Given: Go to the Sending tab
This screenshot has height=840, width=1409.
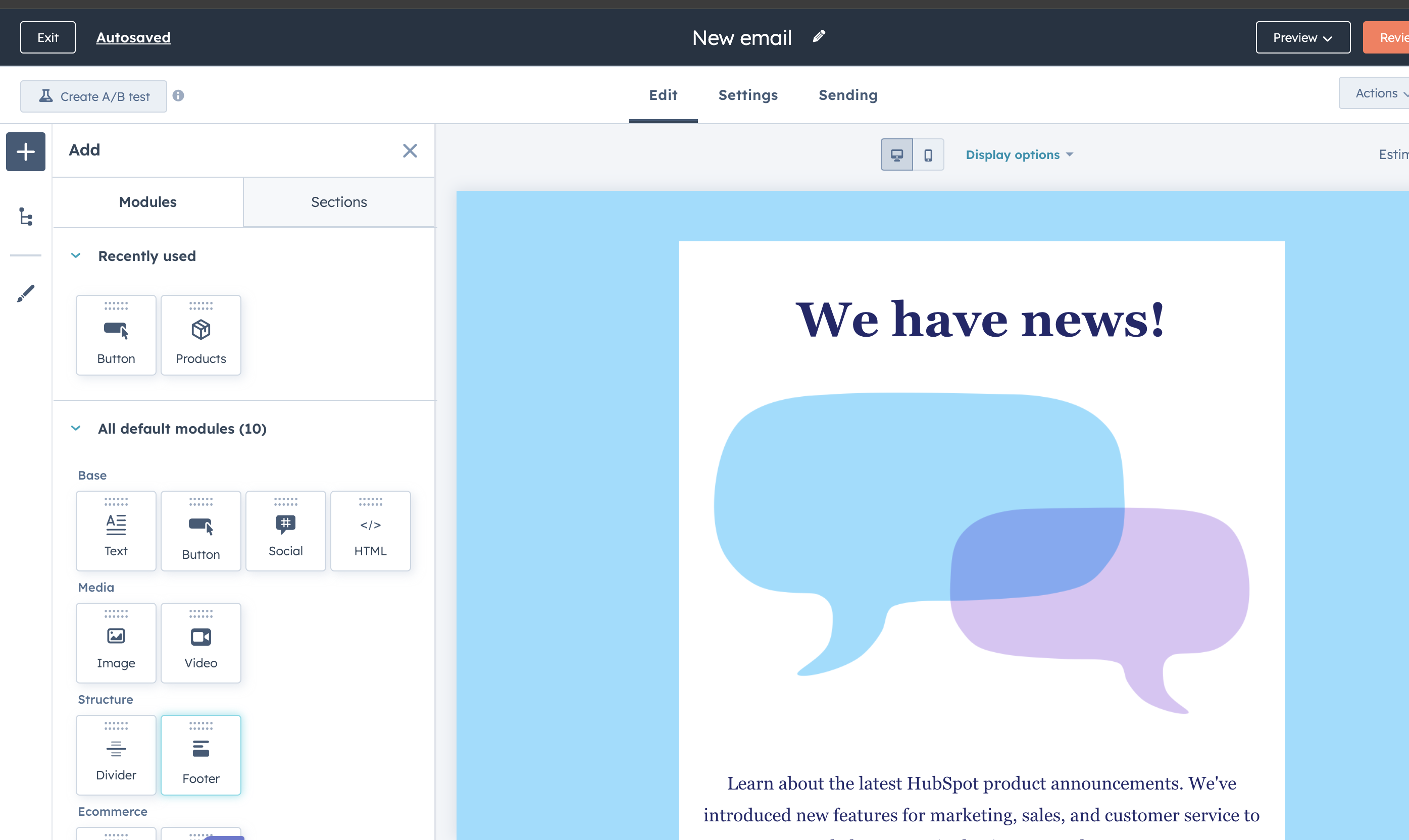Looking at the screenshot, I should click(x=848, y=95).
